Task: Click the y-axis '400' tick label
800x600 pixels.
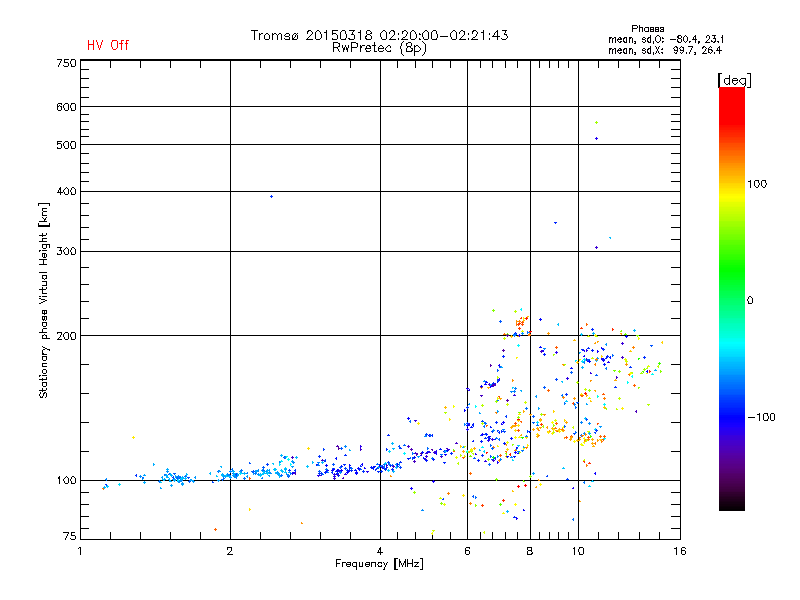Action: point(66,191)
